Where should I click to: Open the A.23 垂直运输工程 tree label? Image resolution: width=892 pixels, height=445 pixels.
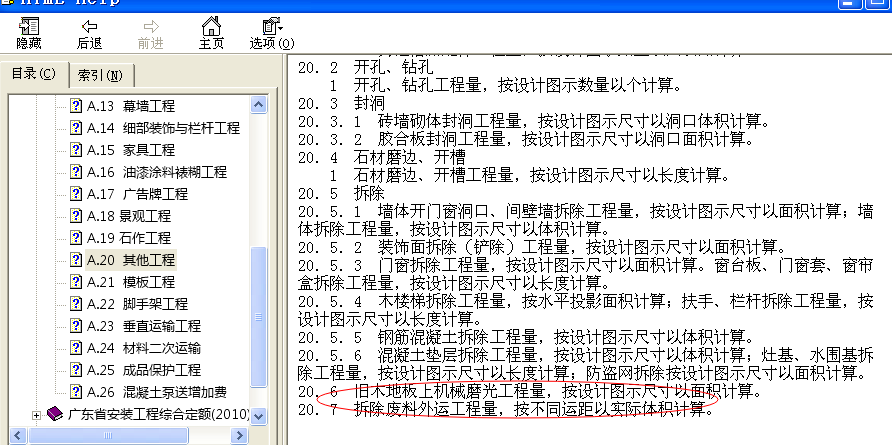pos(143,326)
